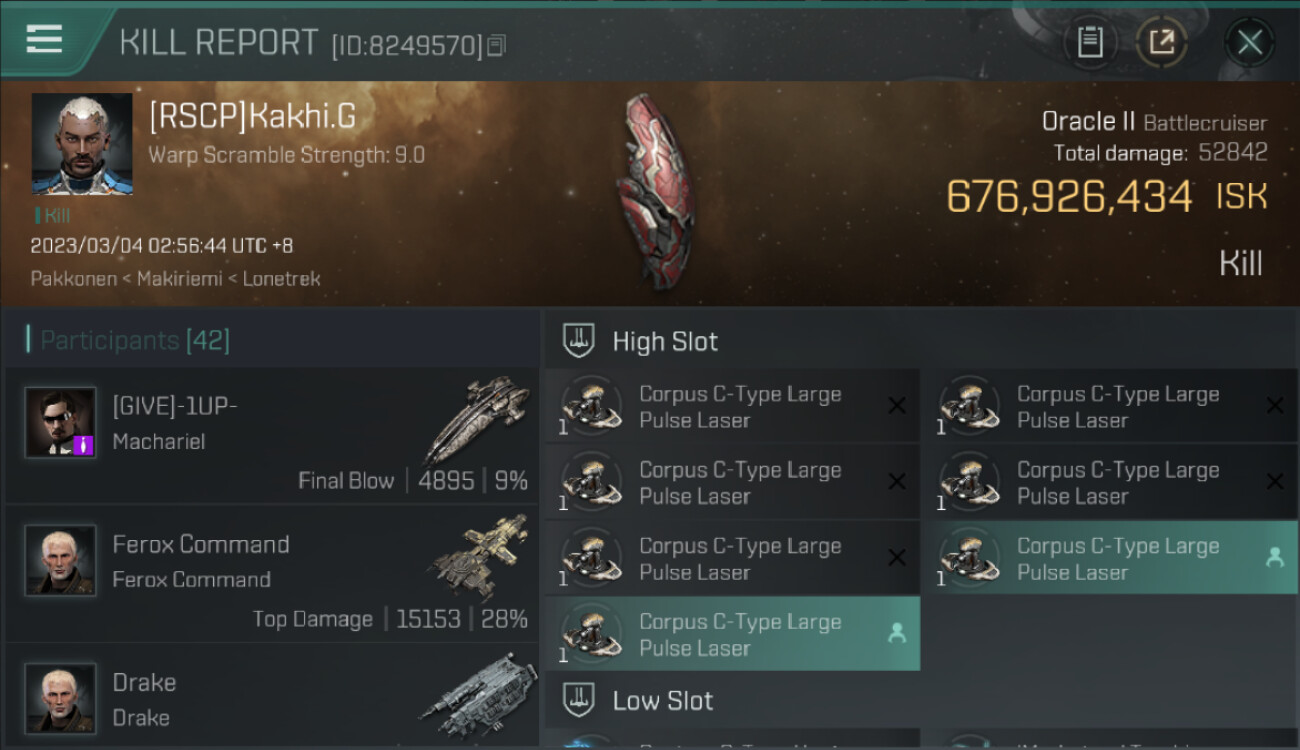Share the kill report externally

(x=1161, y=42)
